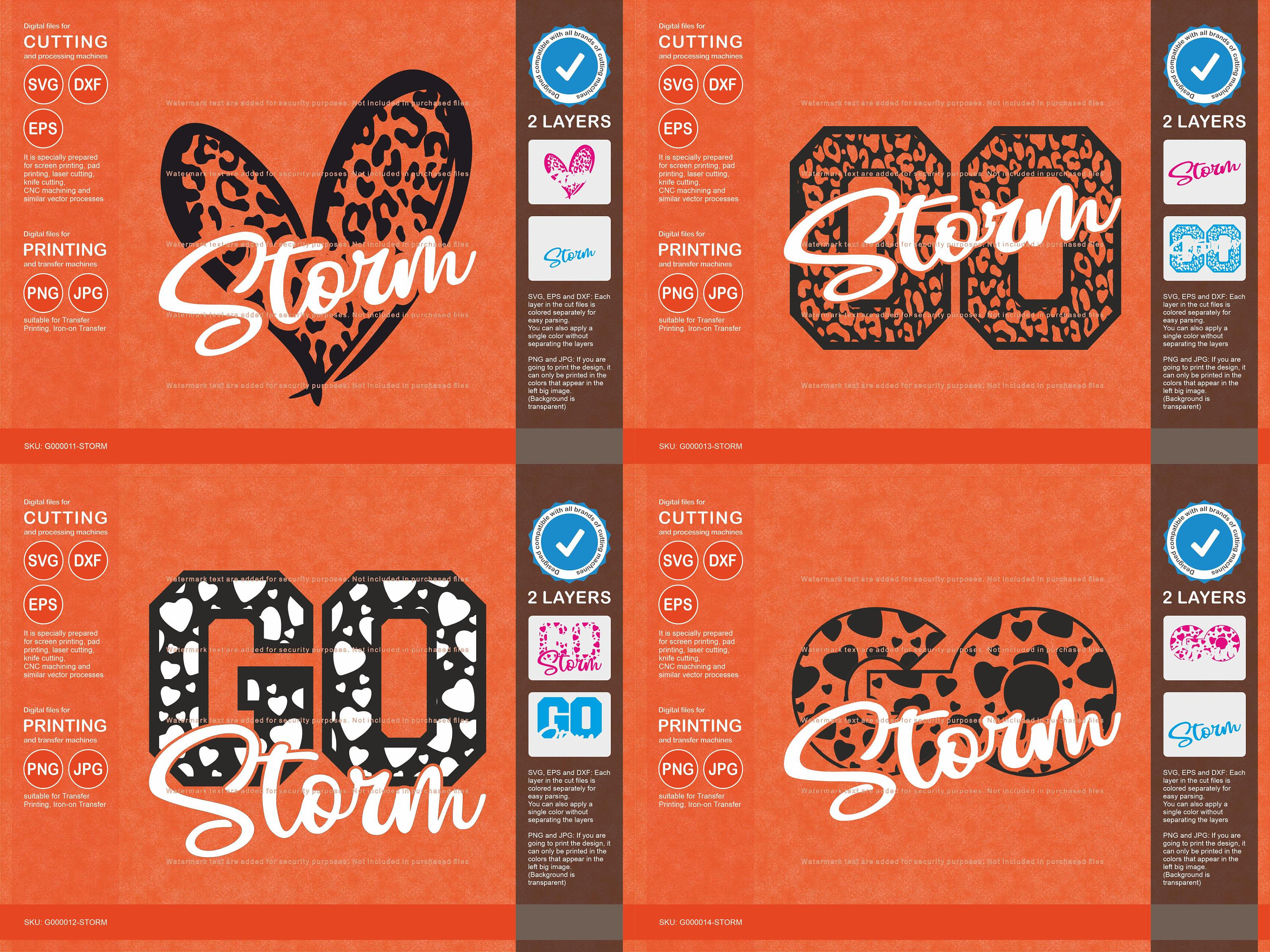Click the DXF format icon beside SVG
Image resolution: width=1270 pixels, height=952 pixels.
click(x=88, y=84)
